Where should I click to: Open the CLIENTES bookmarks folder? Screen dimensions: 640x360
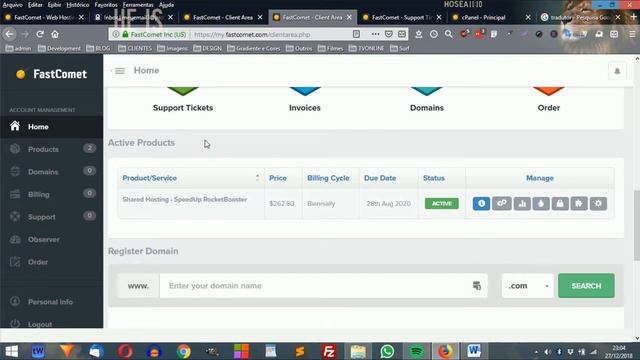(135, 48)
